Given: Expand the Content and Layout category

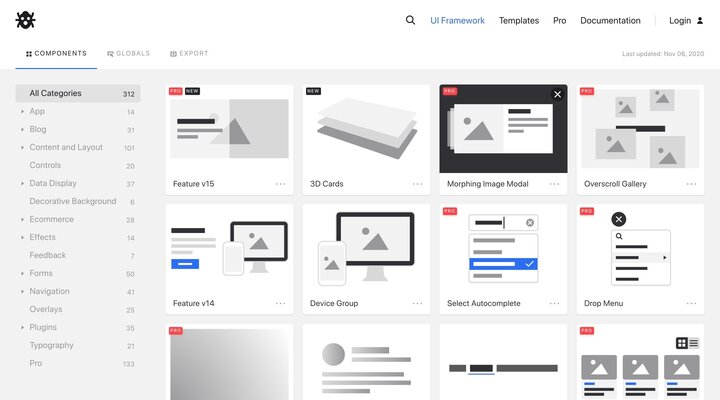Looking at the screenshot, I should pyautogui.click(x=22, y=148).
